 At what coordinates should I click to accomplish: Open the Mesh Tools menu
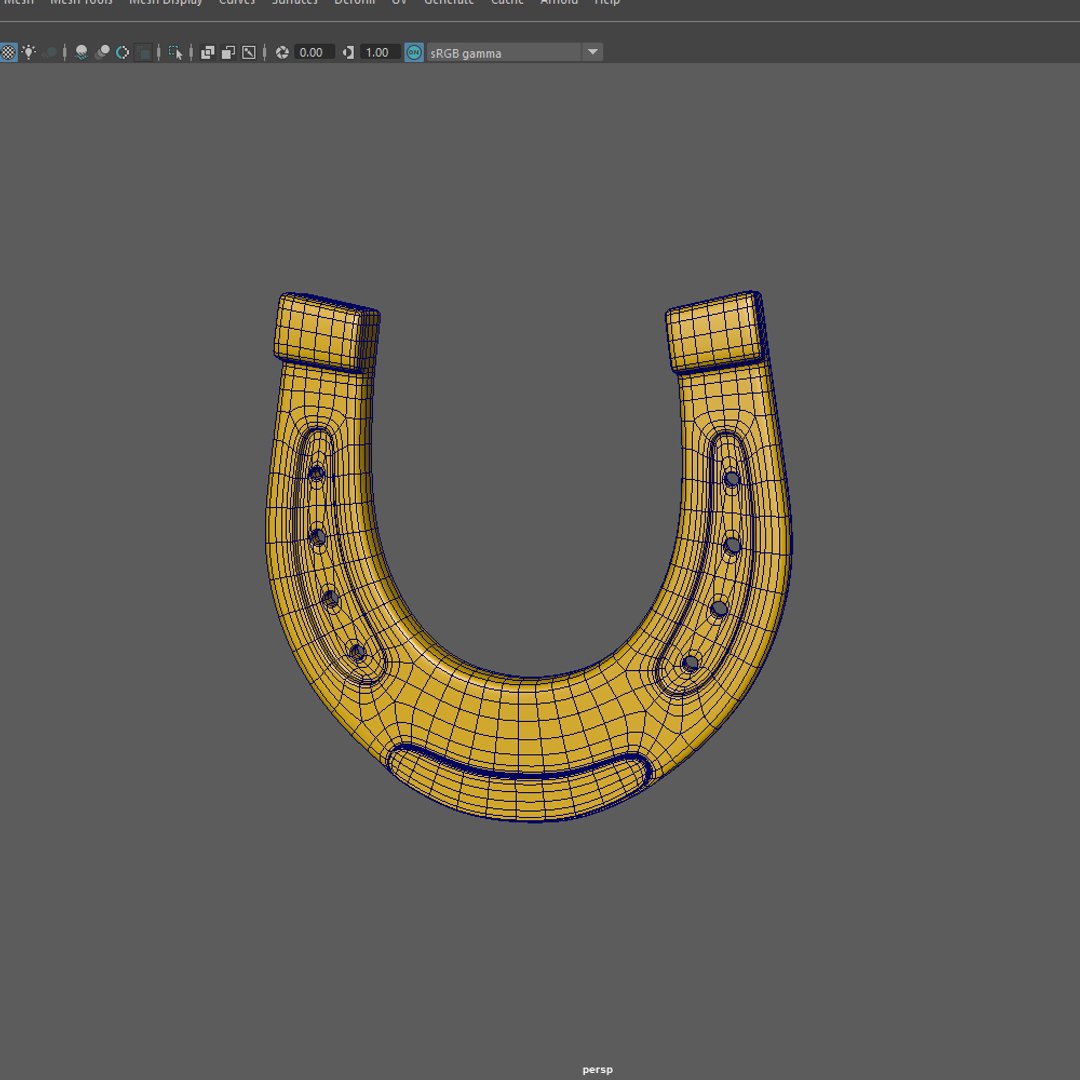click(x=81, y=2)
